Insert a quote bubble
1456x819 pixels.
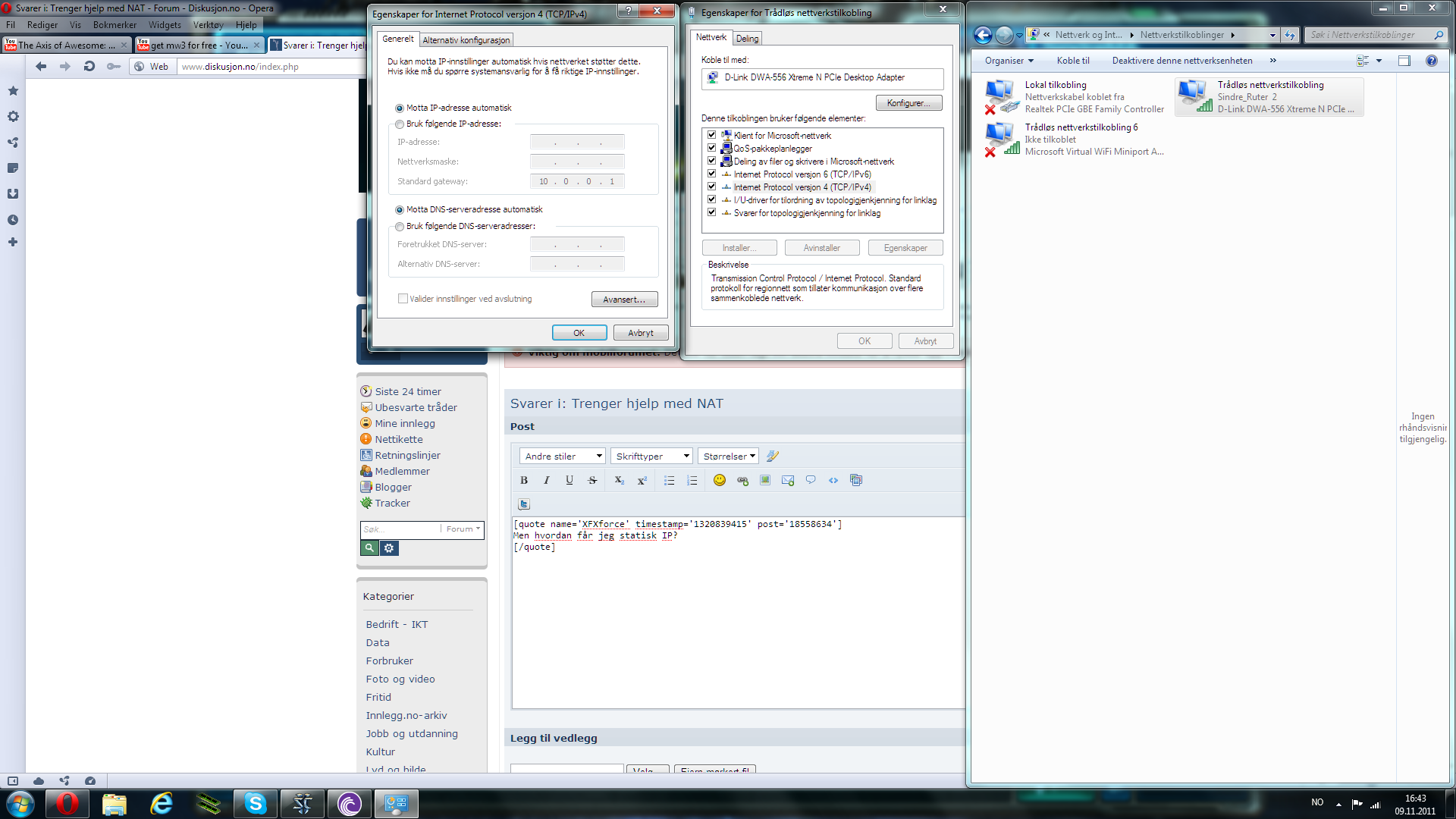(x=811, y=480)
